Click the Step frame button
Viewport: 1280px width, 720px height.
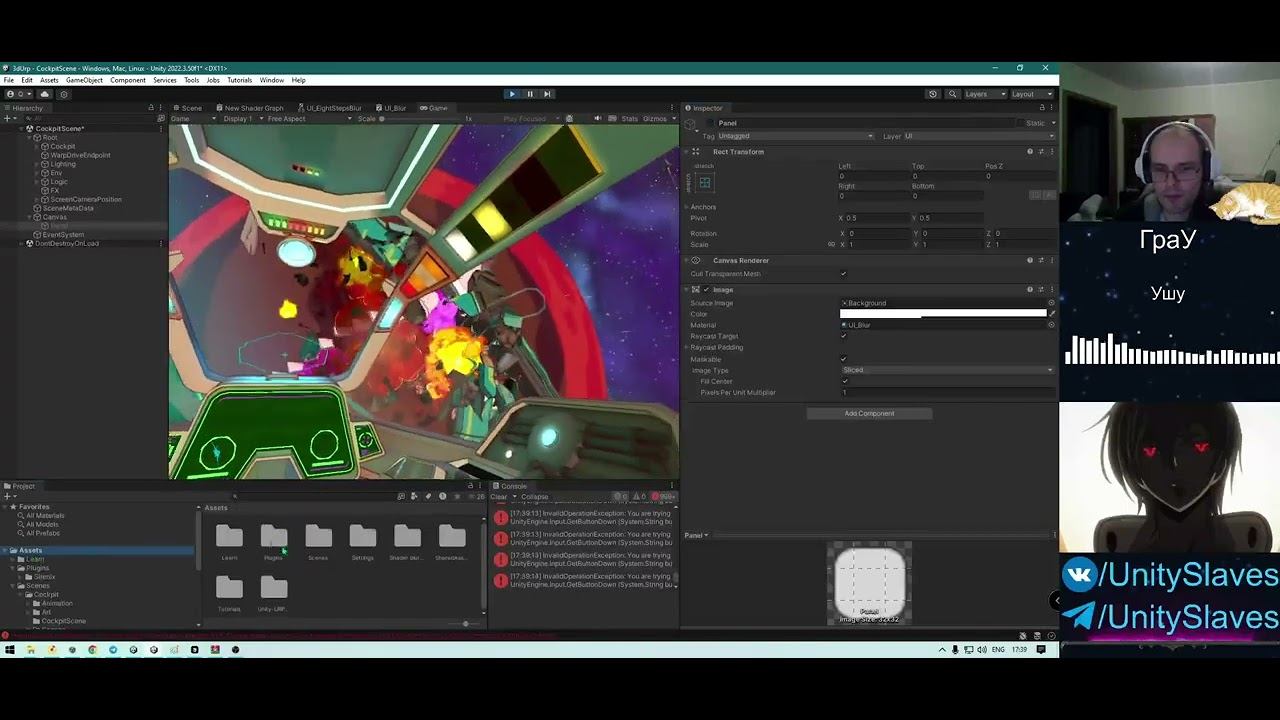[x=547, y=94]
